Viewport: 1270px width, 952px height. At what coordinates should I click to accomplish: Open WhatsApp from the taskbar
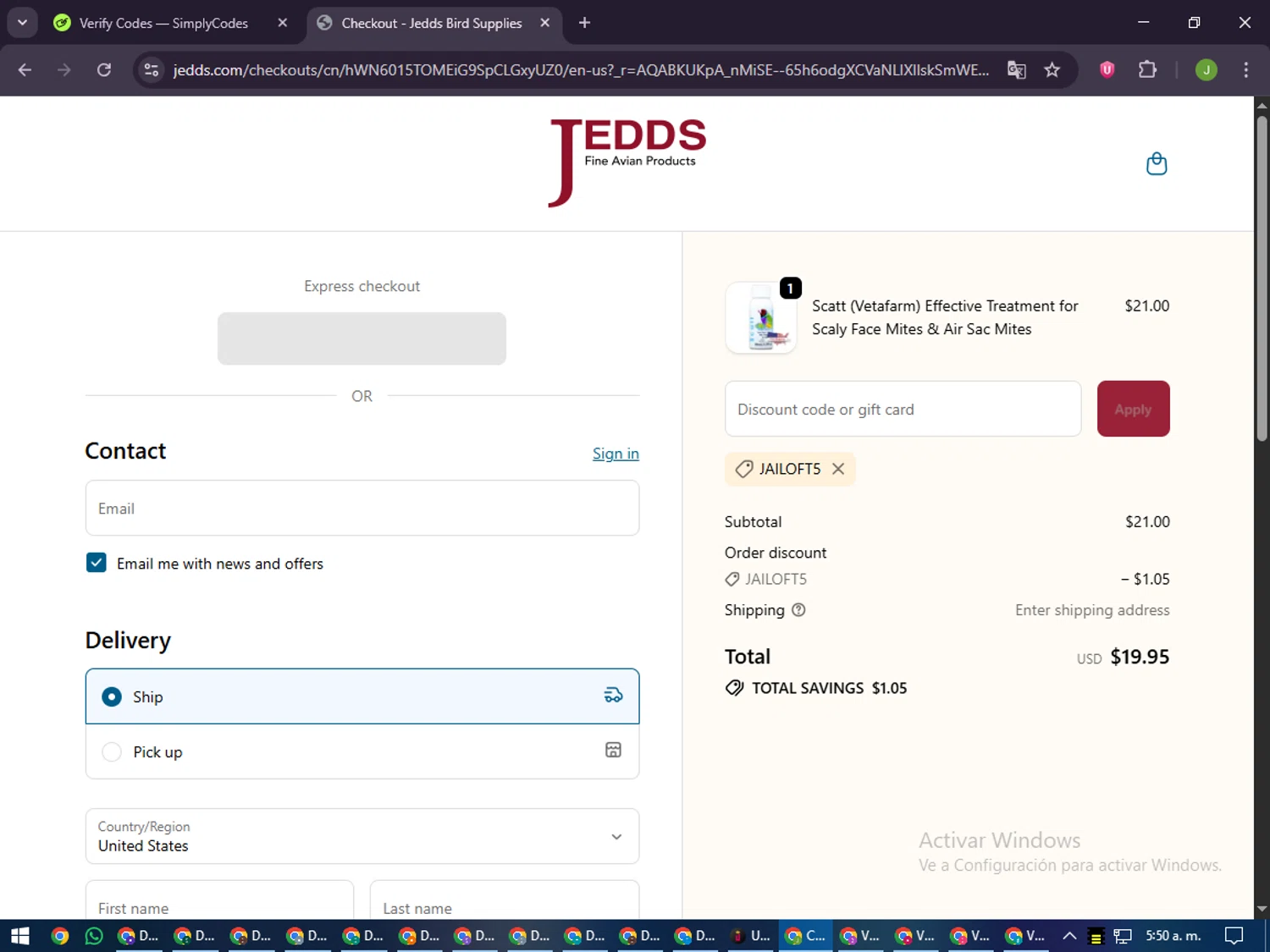point(94,936)
